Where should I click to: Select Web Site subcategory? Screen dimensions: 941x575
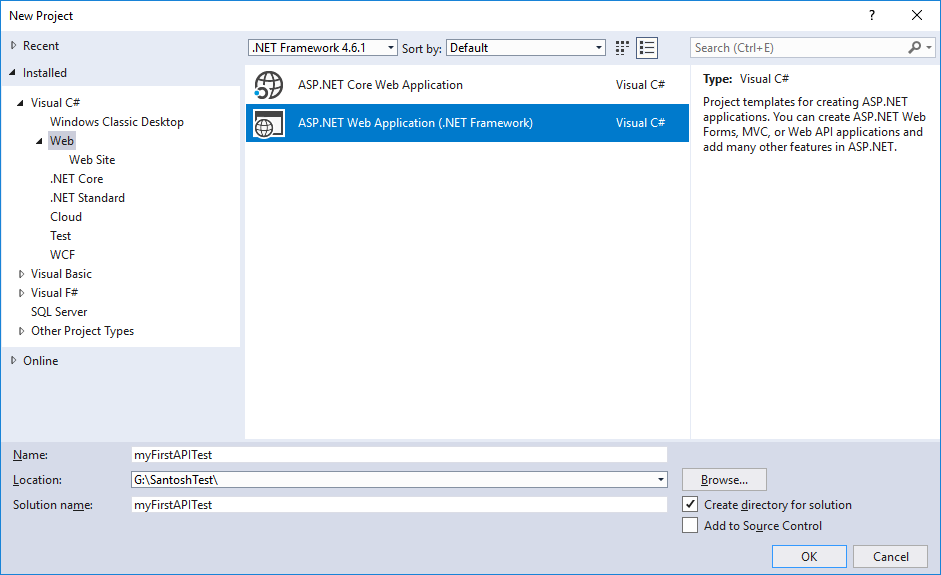(92, 160)
